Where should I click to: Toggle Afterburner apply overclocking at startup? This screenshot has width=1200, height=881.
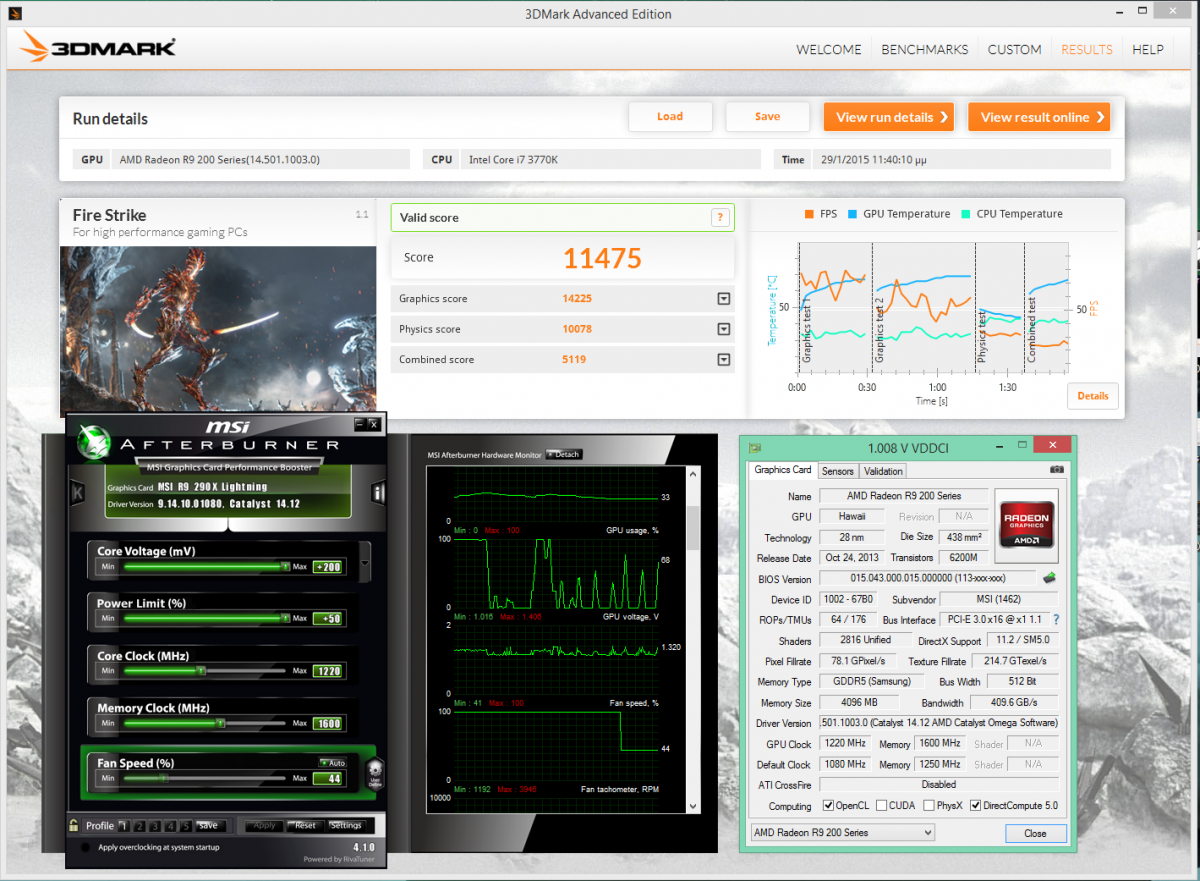(x=85, y=847)
